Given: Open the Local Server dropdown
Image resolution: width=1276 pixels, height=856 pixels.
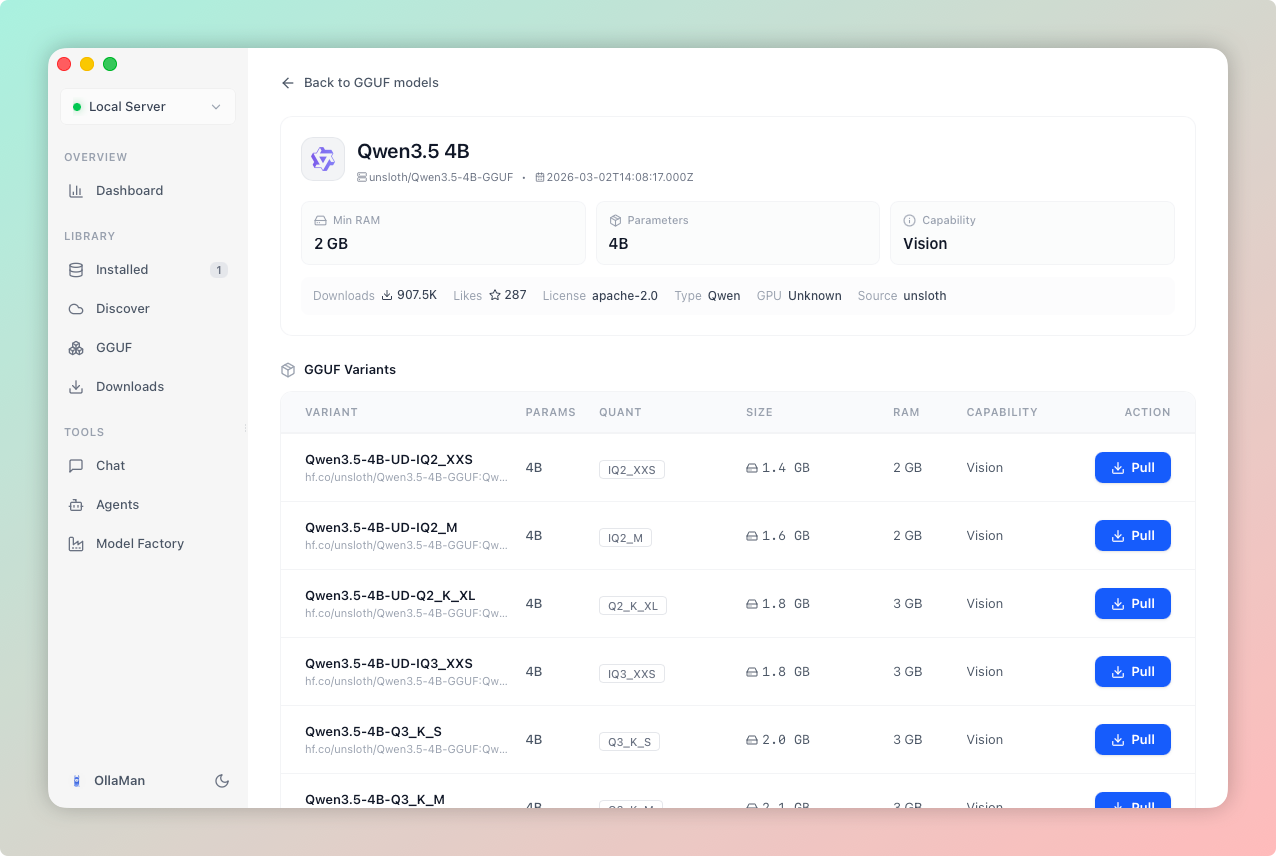Looking at the screenshot, I should 148,107.
